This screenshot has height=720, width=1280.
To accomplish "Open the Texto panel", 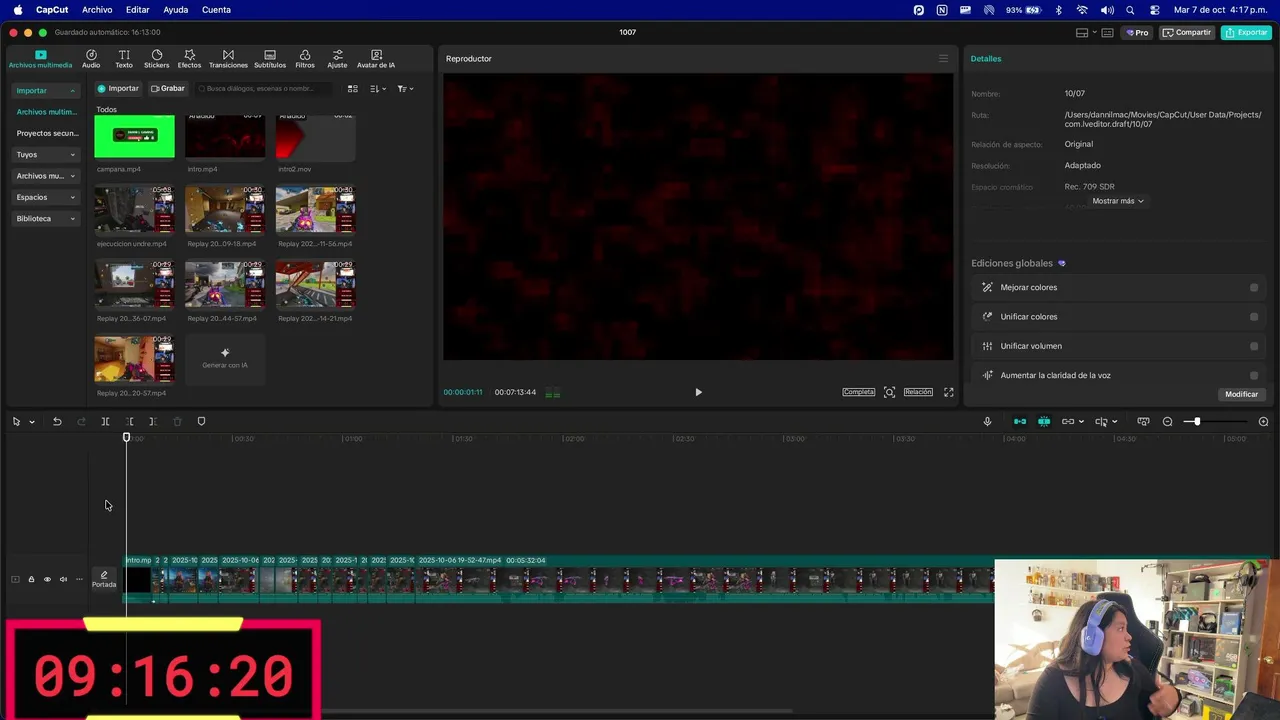I will coord(124,59).
